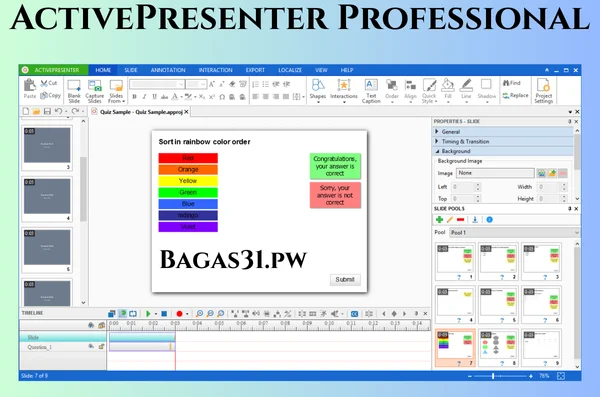Viewport: 600px width, 397px height.
Task: Toggle underline formatting
Action: coord(154,97)
